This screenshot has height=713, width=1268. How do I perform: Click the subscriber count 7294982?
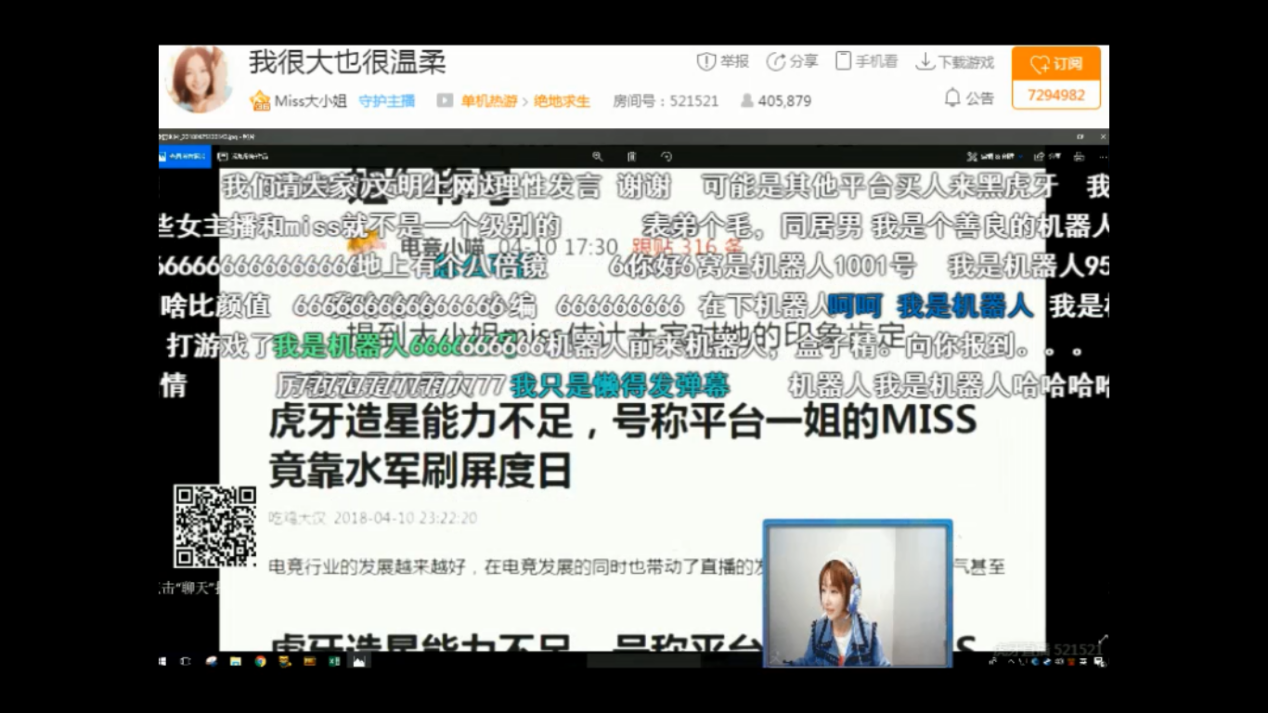(x=1056, y=95)
